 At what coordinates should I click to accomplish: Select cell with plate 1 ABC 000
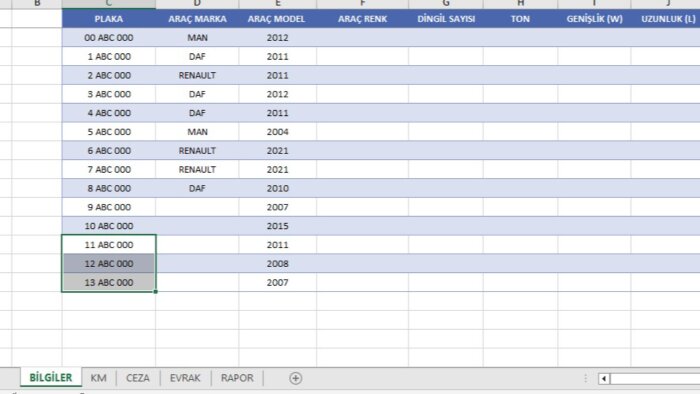tap(108, 56)
